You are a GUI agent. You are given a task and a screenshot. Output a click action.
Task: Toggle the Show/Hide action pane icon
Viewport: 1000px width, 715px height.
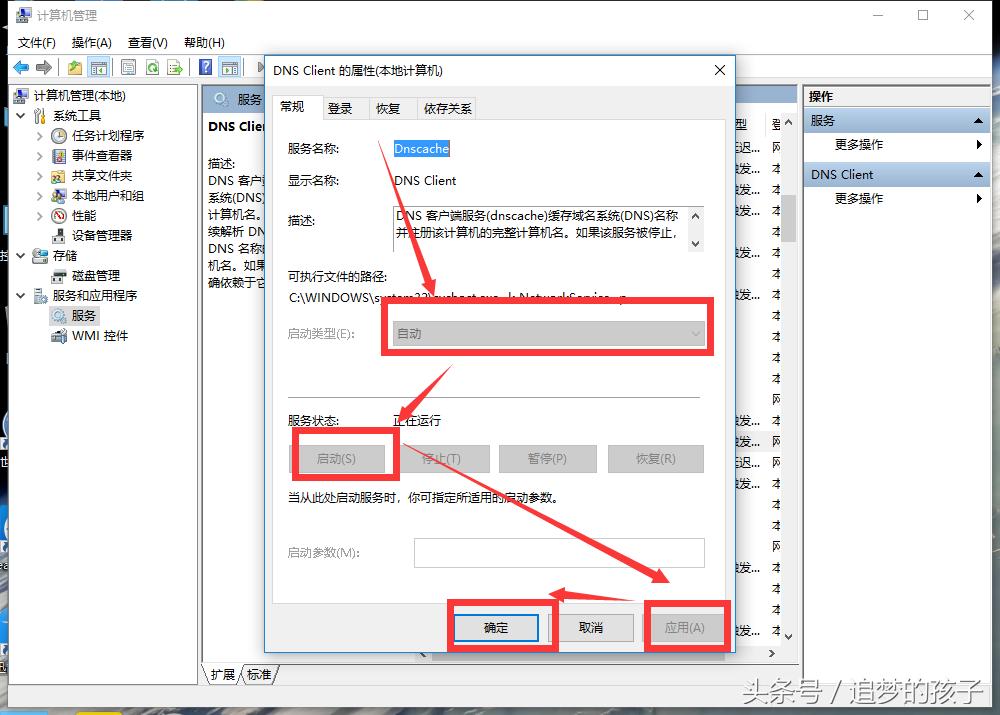(230, 67)
